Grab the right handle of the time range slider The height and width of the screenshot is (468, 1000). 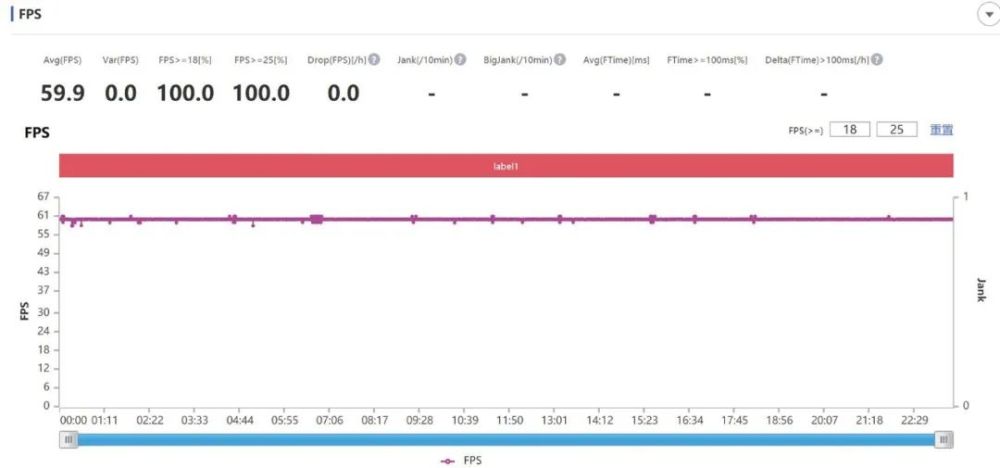[x=945, y=439]
